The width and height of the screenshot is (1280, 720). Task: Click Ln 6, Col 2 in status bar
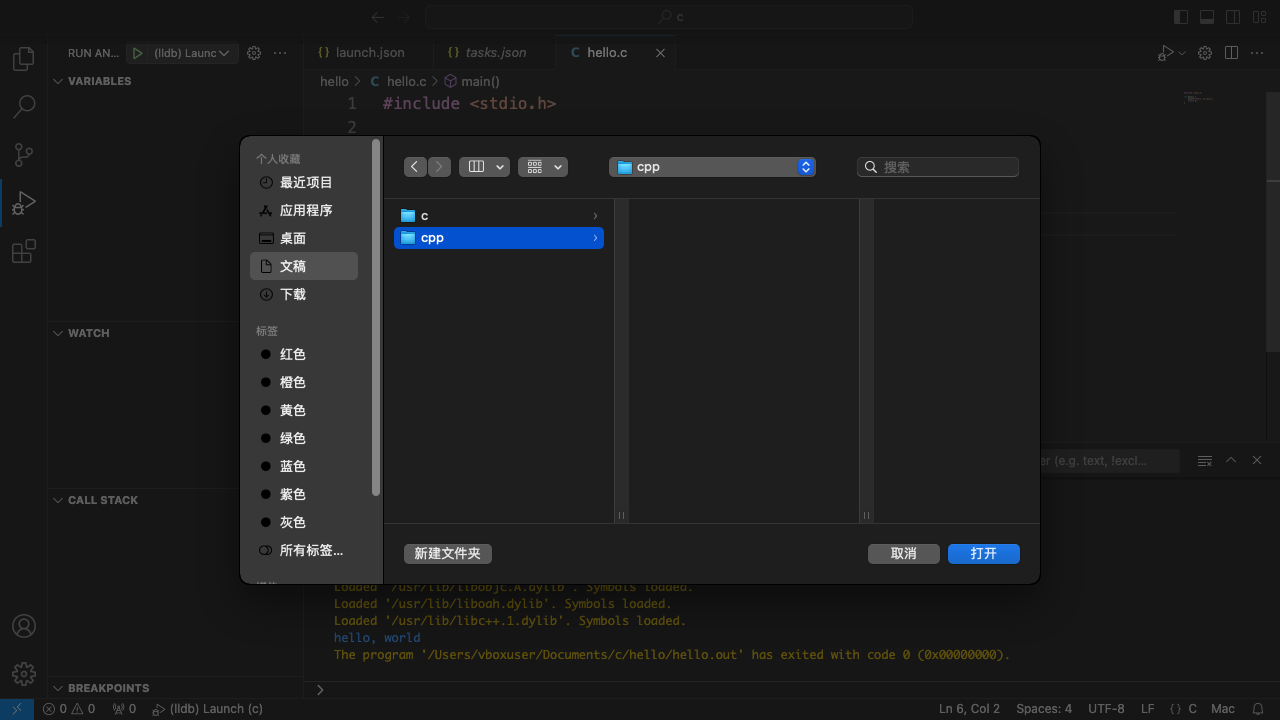click(969, 709)
